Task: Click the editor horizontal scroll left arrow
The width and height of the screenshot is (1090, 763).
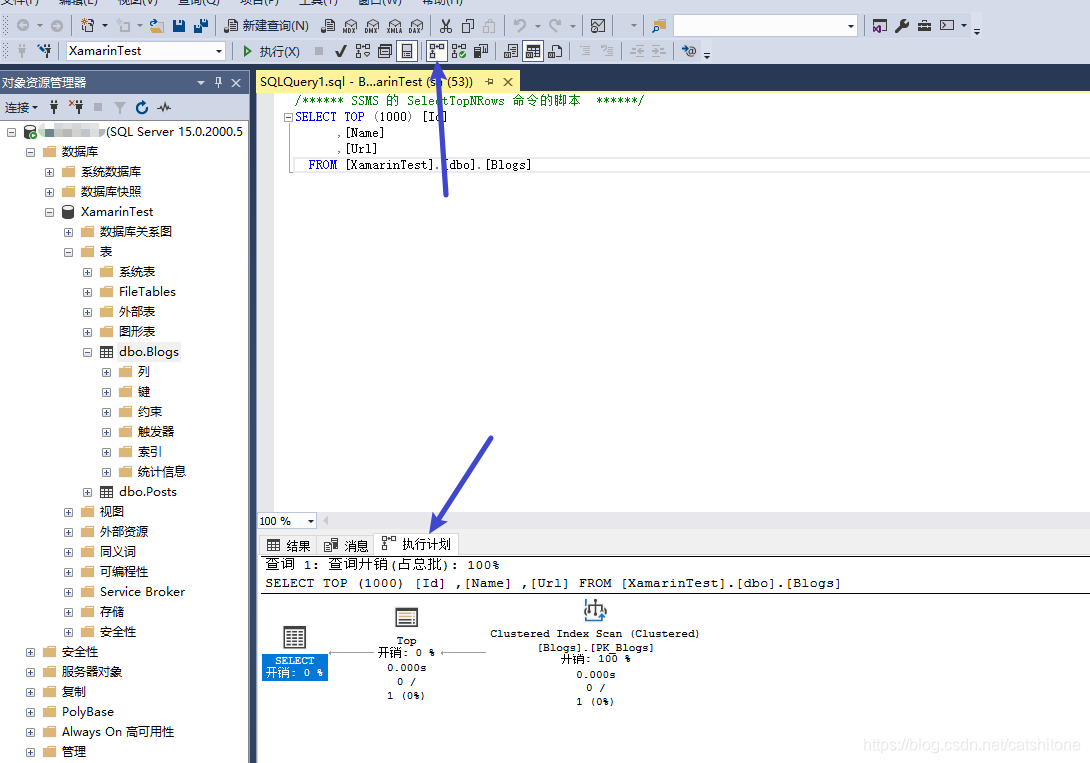Action: 325,520
